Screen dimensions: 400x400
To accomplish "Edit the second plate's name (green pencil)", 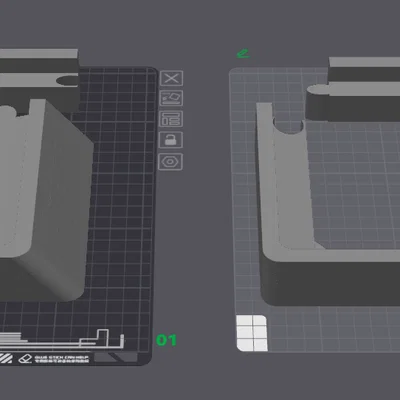I will pyautogui.click(x=243, y=54).
